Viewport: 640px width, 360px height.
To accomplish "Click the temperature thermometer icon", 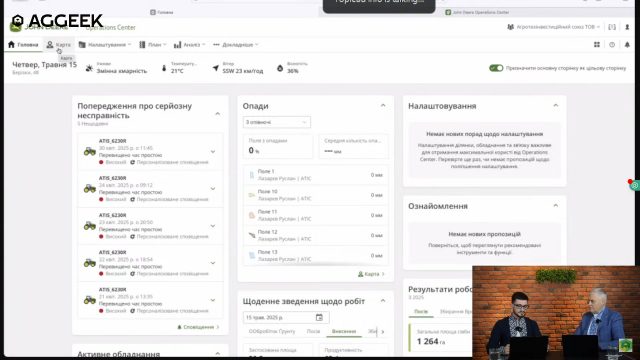I will [x=164, y=68].
